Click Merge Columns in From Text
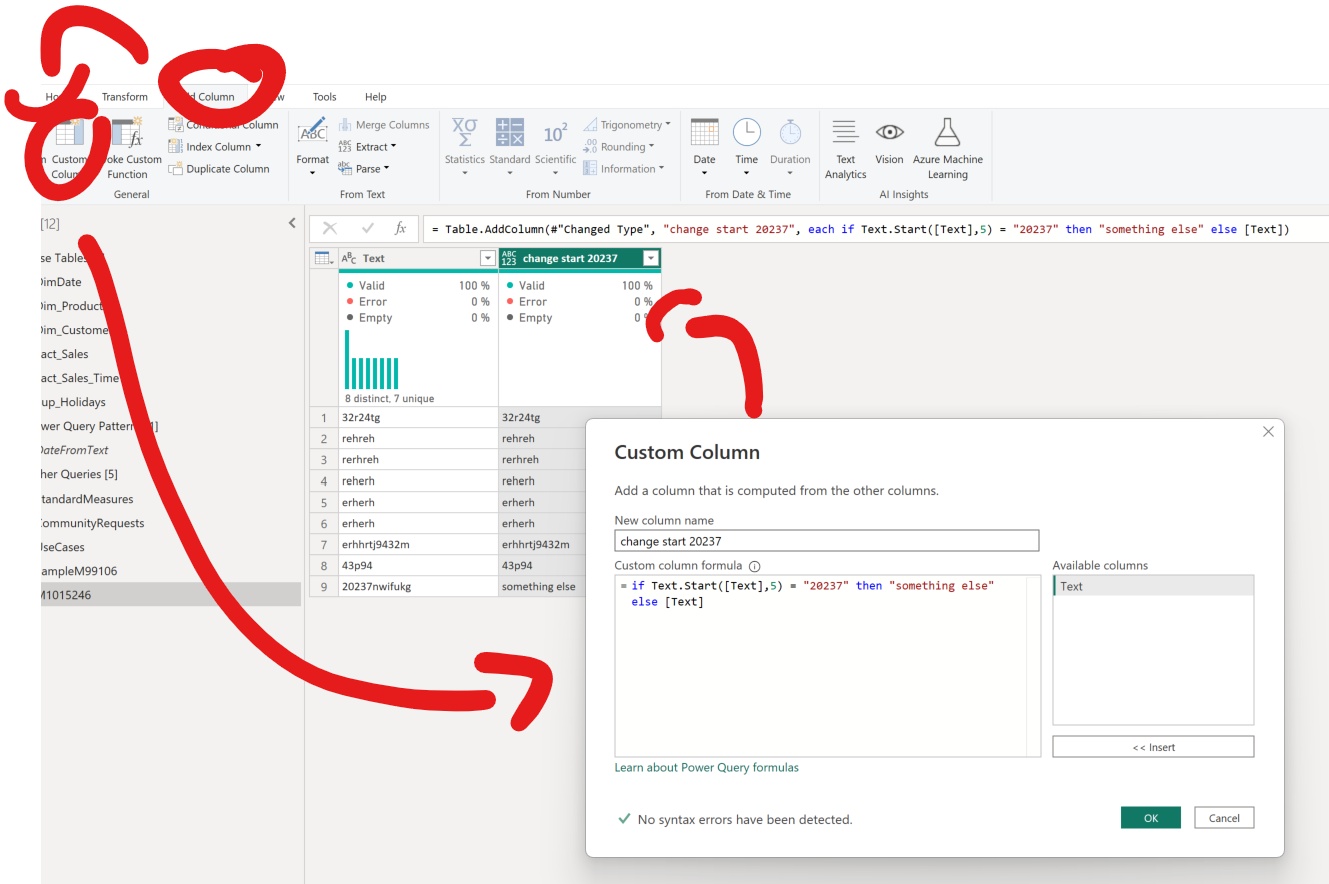This screenshot has height=884, width=1329. coord(384,125)
